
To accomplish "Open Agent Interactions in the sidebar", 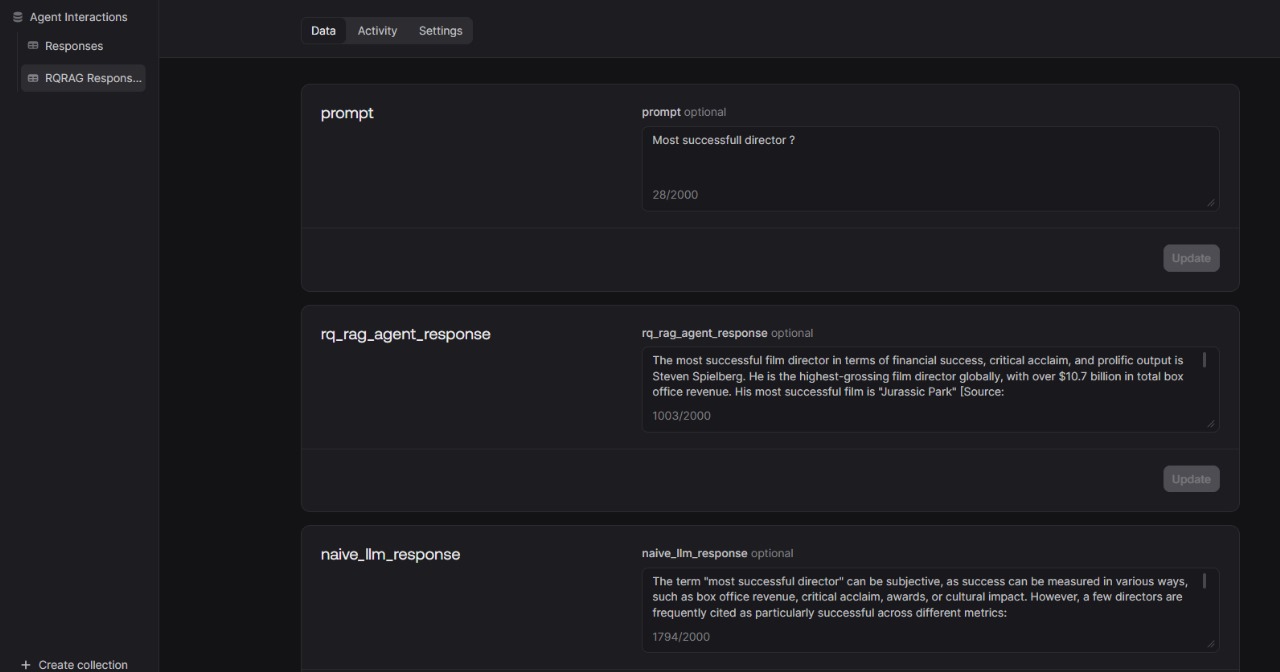I will [78, 17].
